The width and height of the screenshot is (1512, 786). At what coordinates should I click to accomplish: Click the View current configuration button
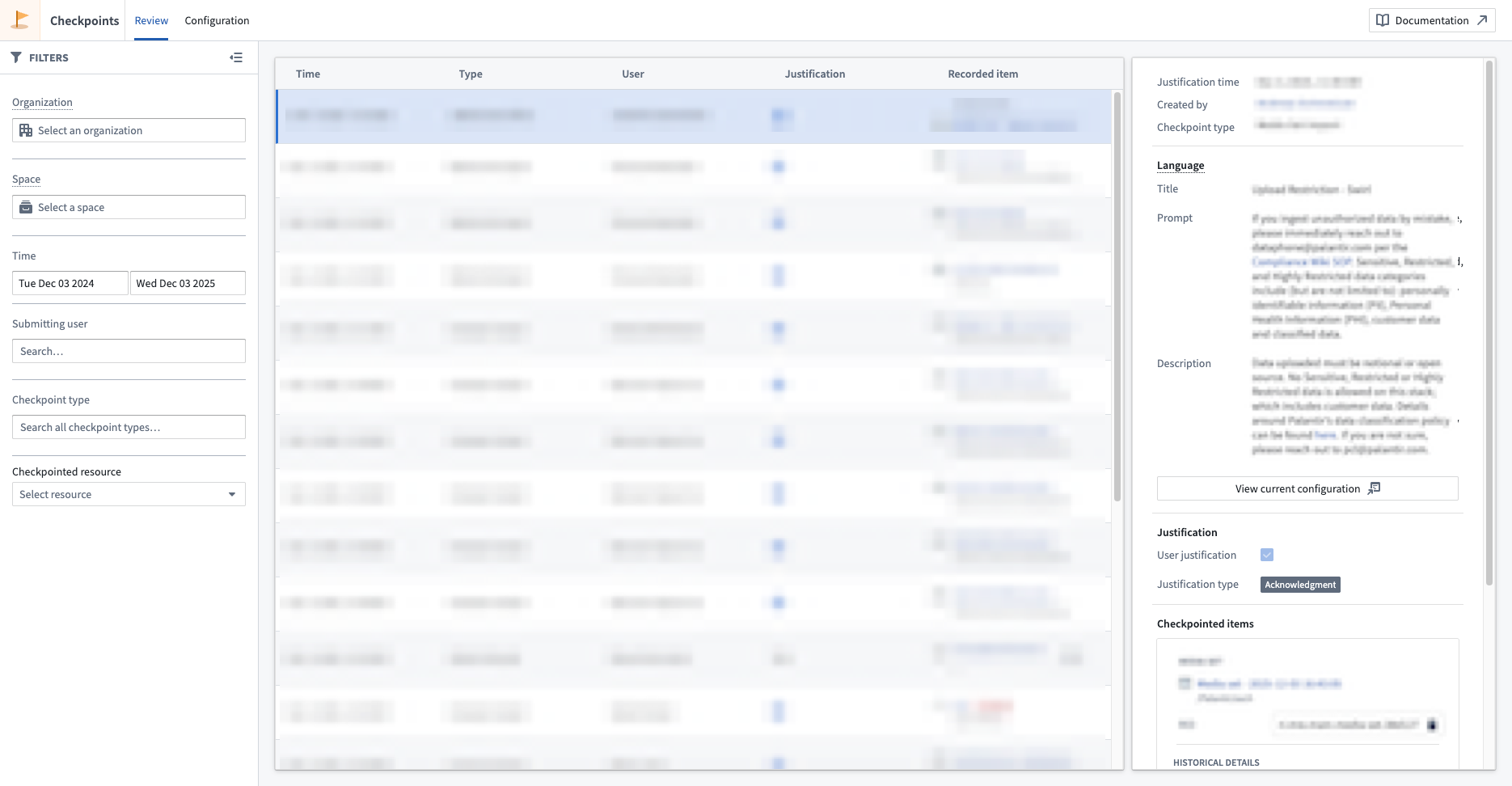click(1307, 488)
